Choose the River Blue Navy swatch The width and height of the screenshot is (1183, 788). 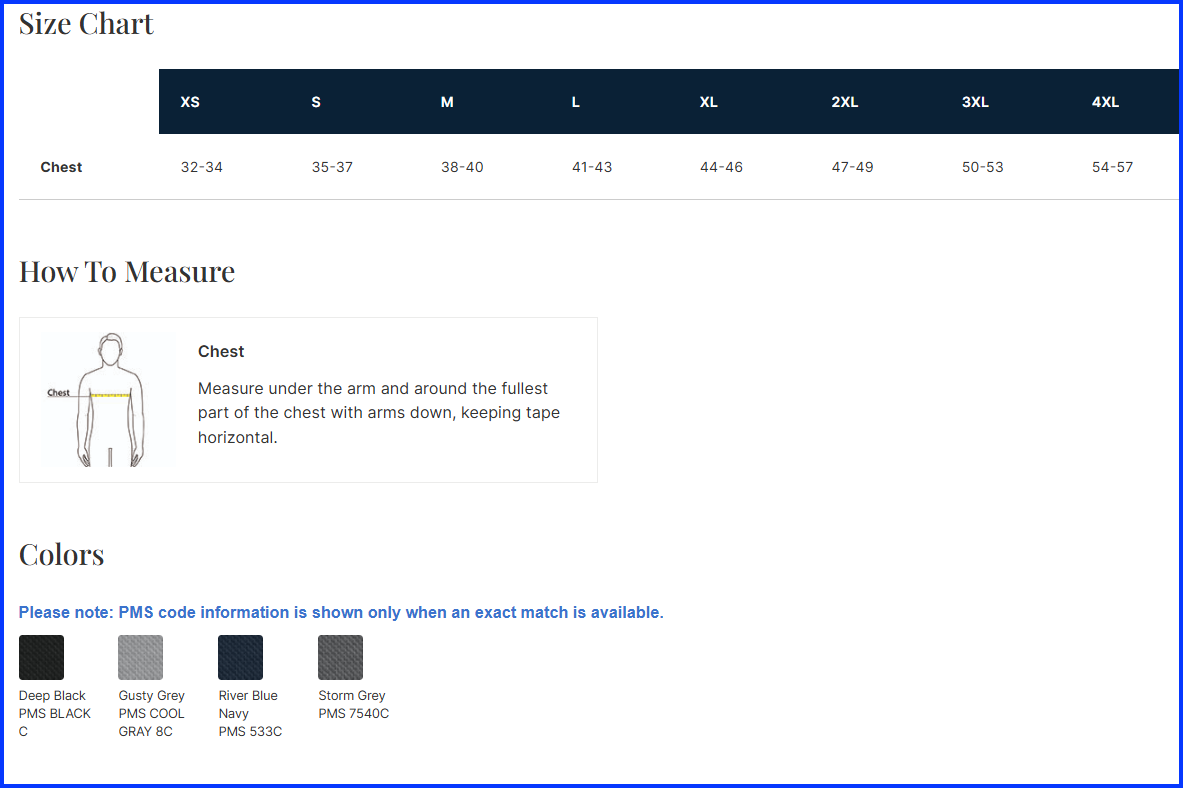pyautogui.click(x=240, y=657)
